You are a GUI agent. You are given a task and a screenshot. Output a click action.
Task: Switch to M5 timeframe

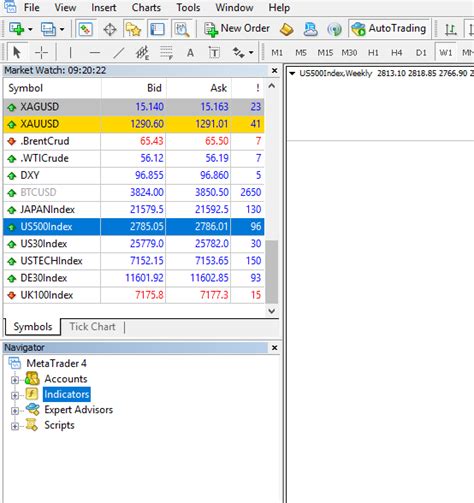tap(301, 53)
